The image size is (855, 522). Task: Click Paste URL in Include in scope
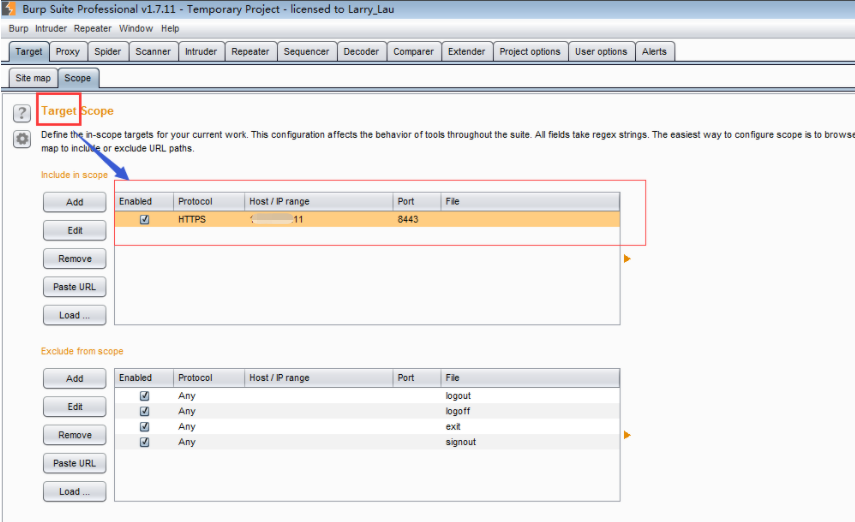(75, 287)
